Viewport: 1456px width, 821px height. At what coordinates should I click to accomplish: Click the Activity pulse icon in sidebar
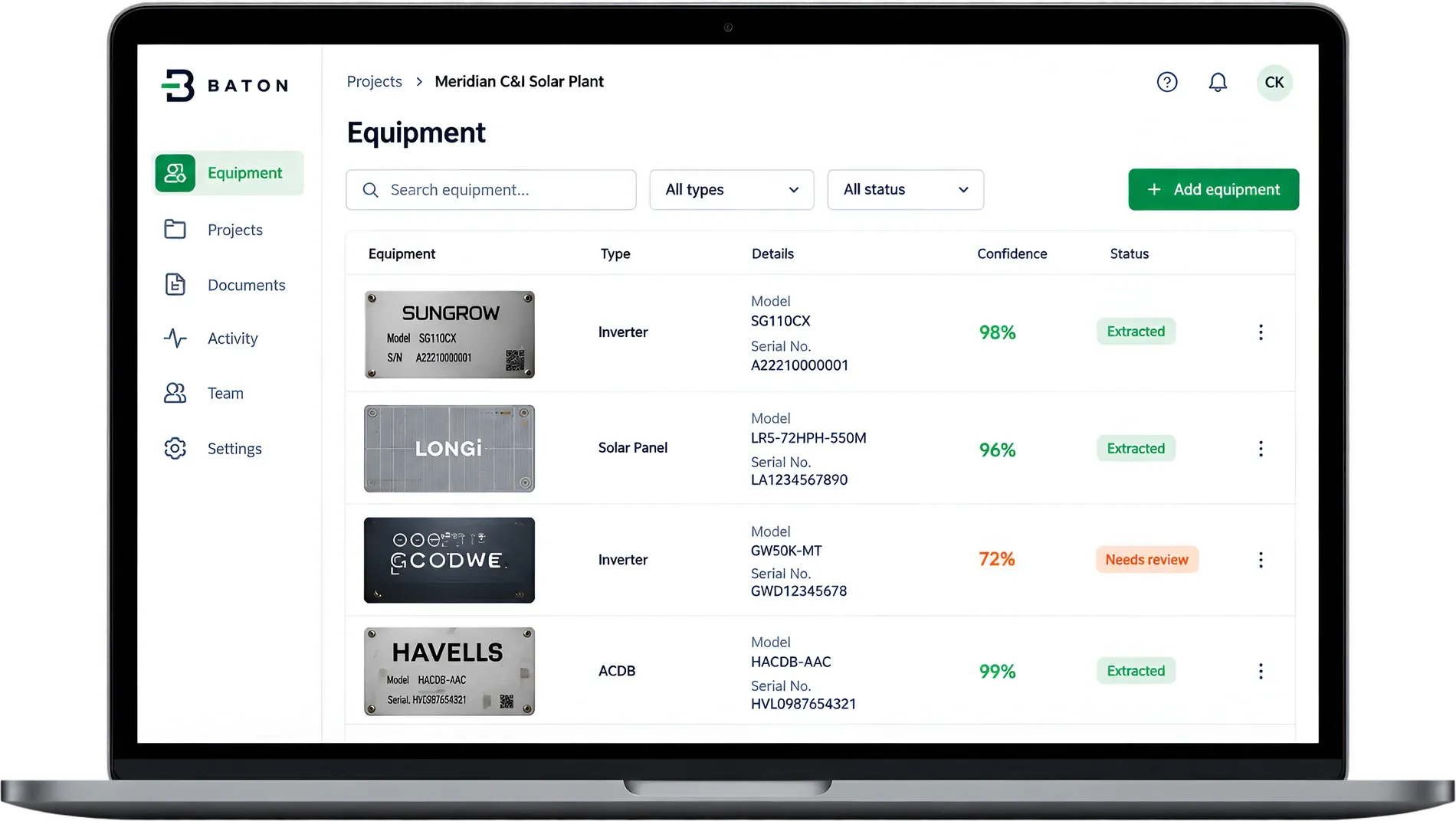175,338
